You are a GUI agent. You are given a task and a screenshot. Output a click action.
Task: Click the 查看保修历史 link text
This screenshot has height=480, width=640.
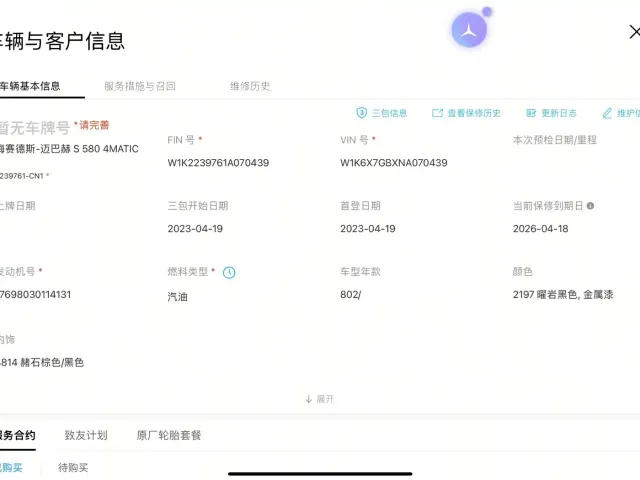tap(474, 113)
